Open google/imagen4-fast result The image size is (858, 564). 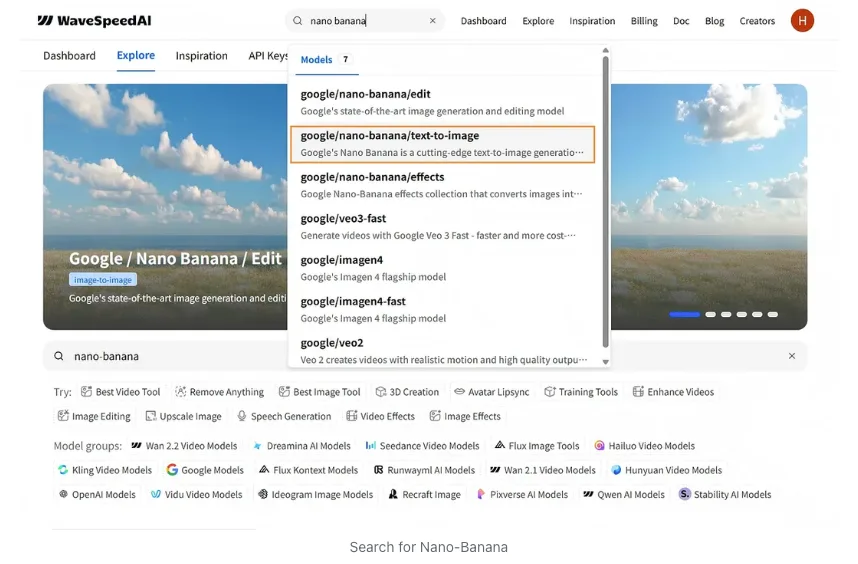point(442,310)
